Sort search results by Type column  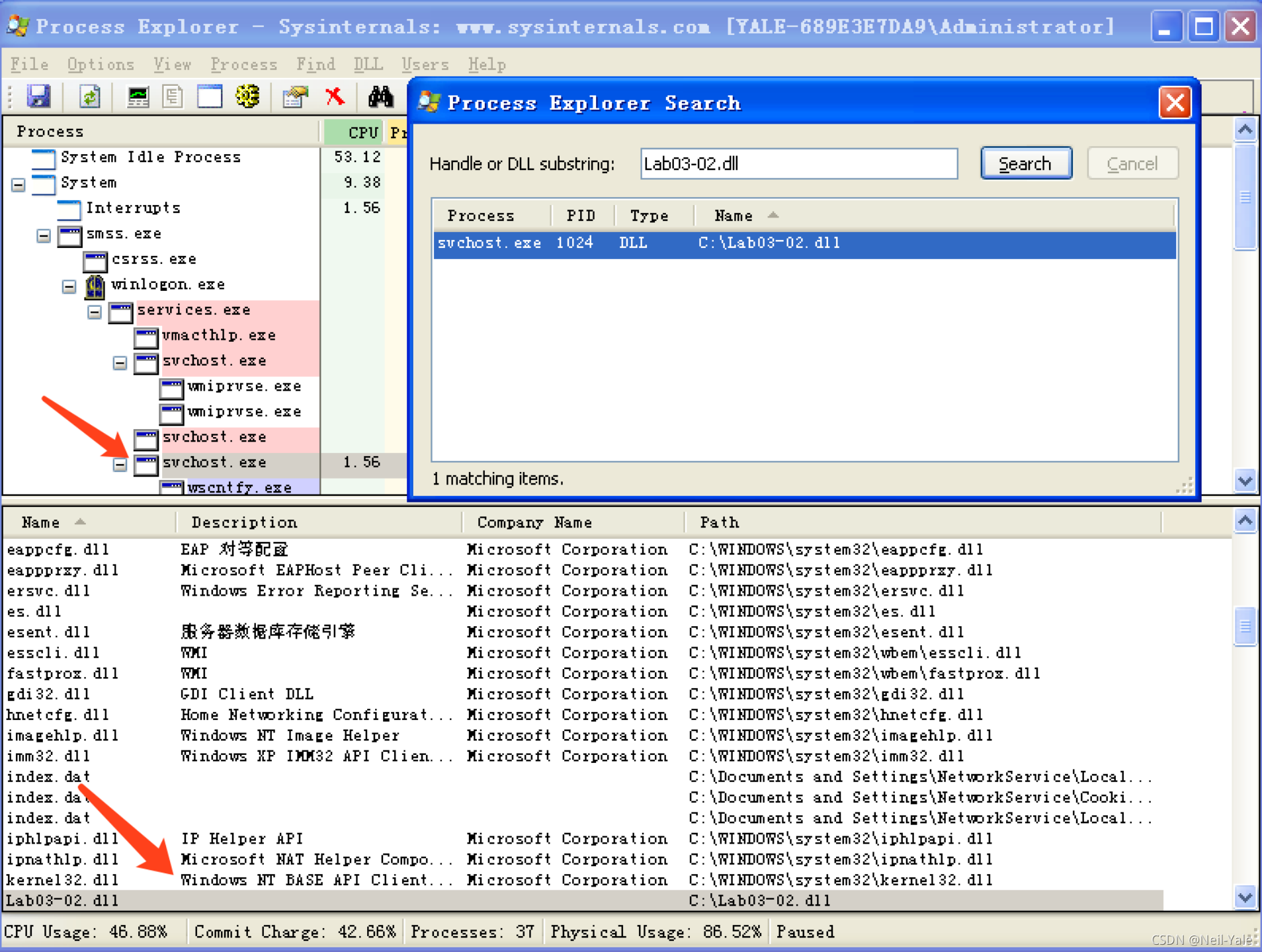pyautogui.click(x=653, y=216)
